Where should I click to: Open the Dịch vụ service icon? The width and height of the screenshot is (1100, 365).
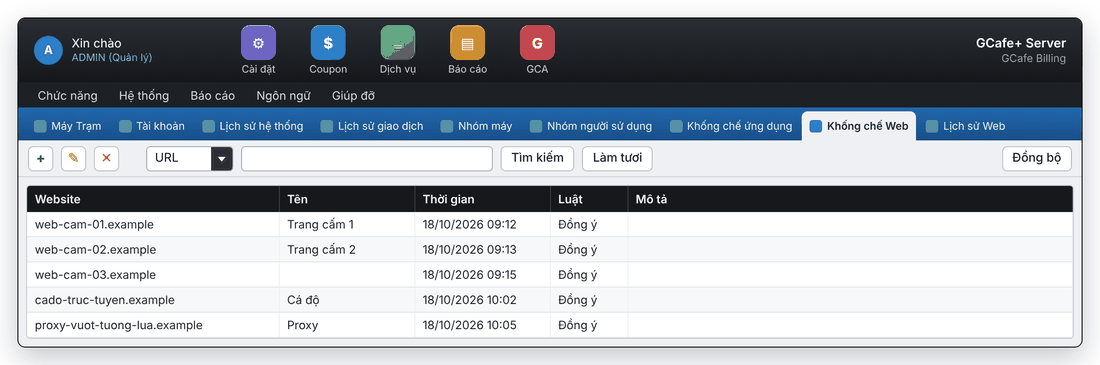coord(398,42)
